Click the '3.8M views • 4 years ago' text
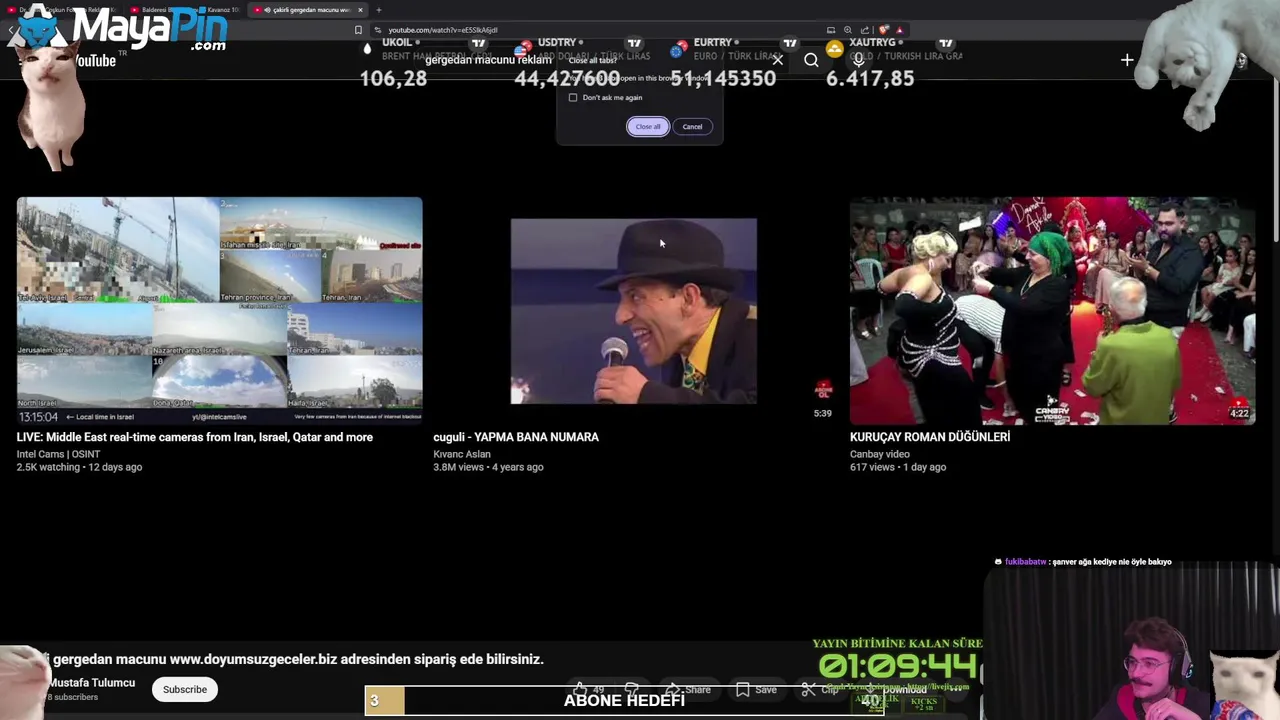The image size is (1280, 720). tap(488, 467)
